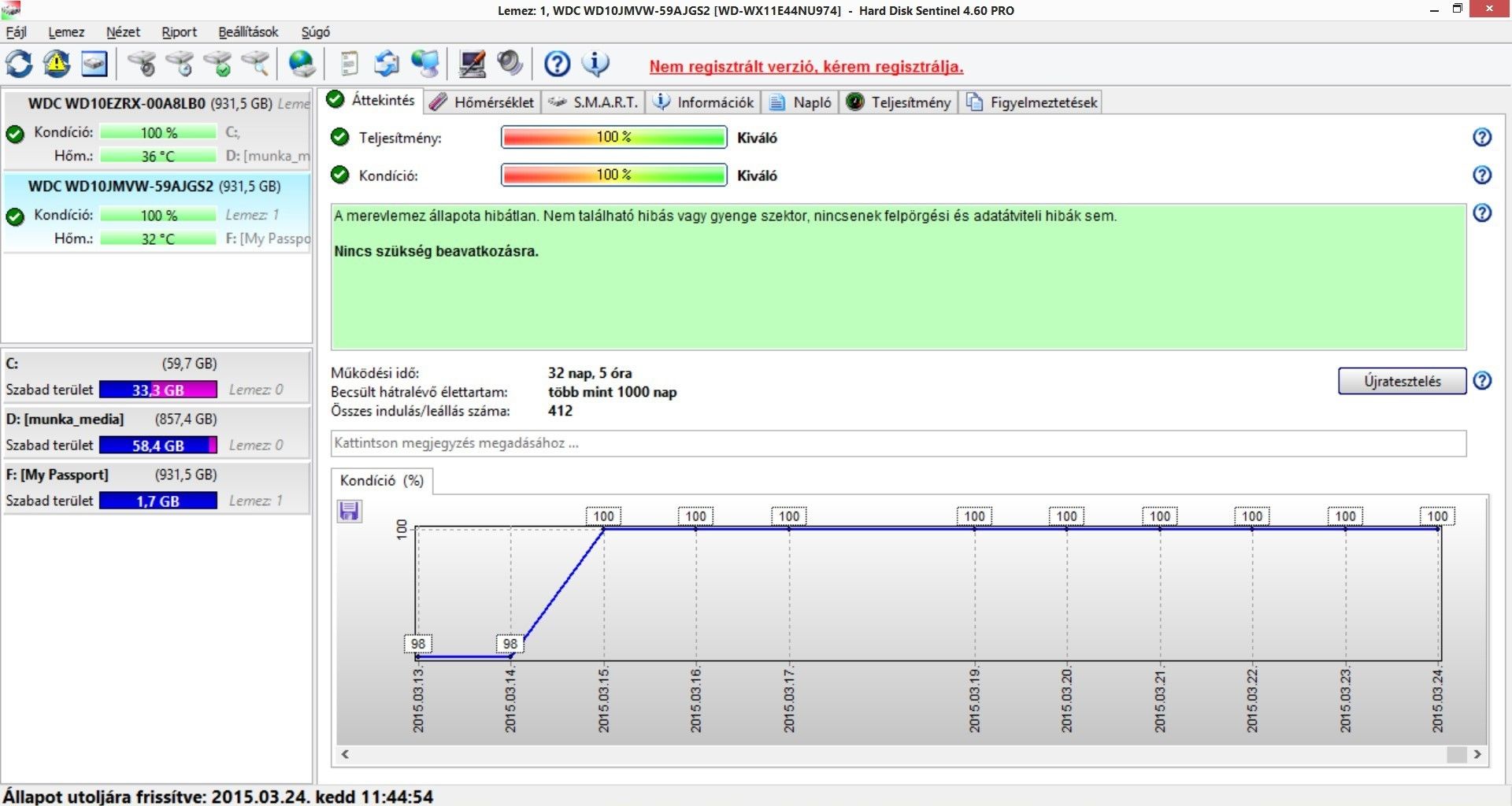1512x806 pixels.
Task: Click green check icon beside Teljesítmény label
Action: click(339, 137)
